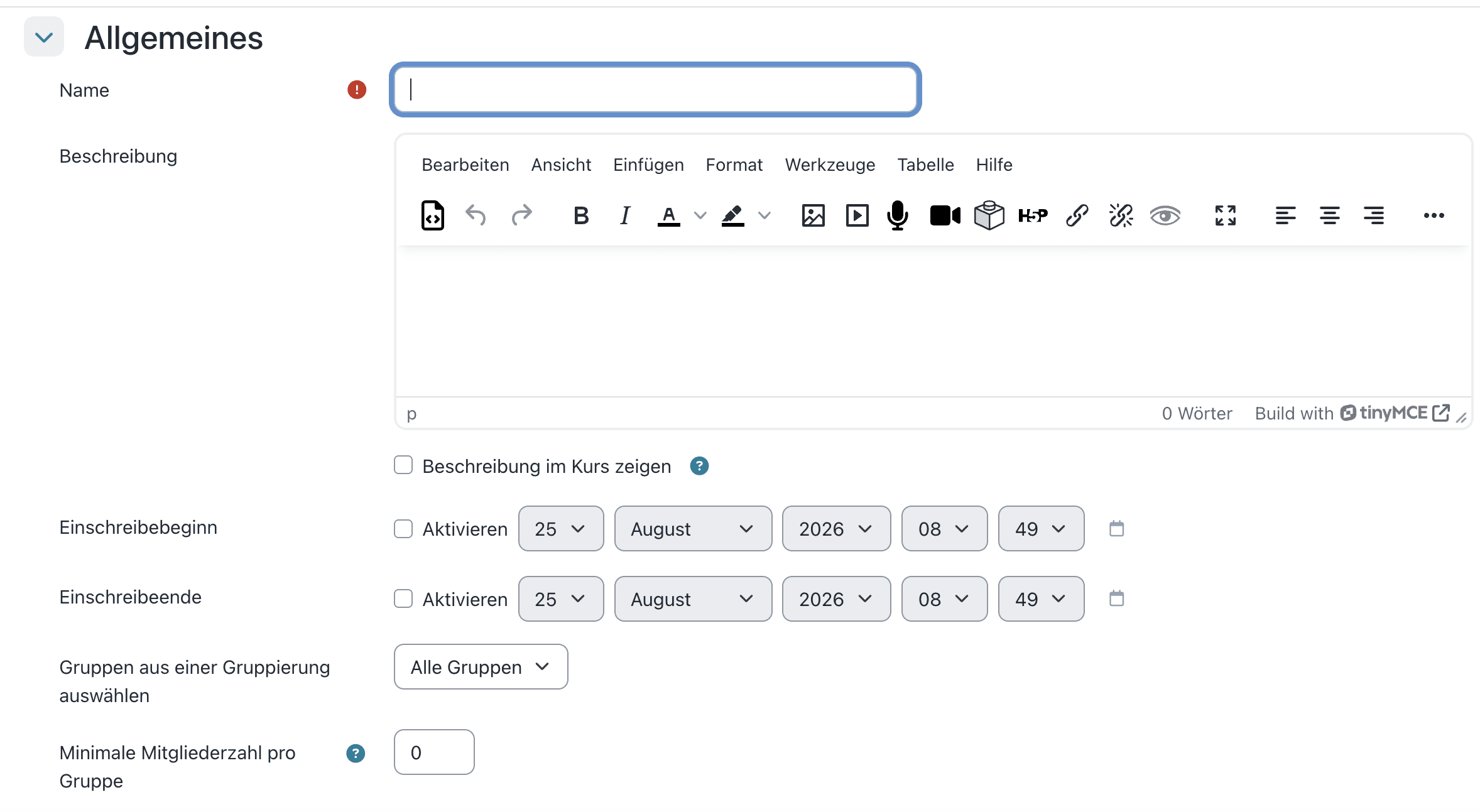Record audio with the microphone icon
Viewport: 1480px width, 812px height.
[898, 215]
